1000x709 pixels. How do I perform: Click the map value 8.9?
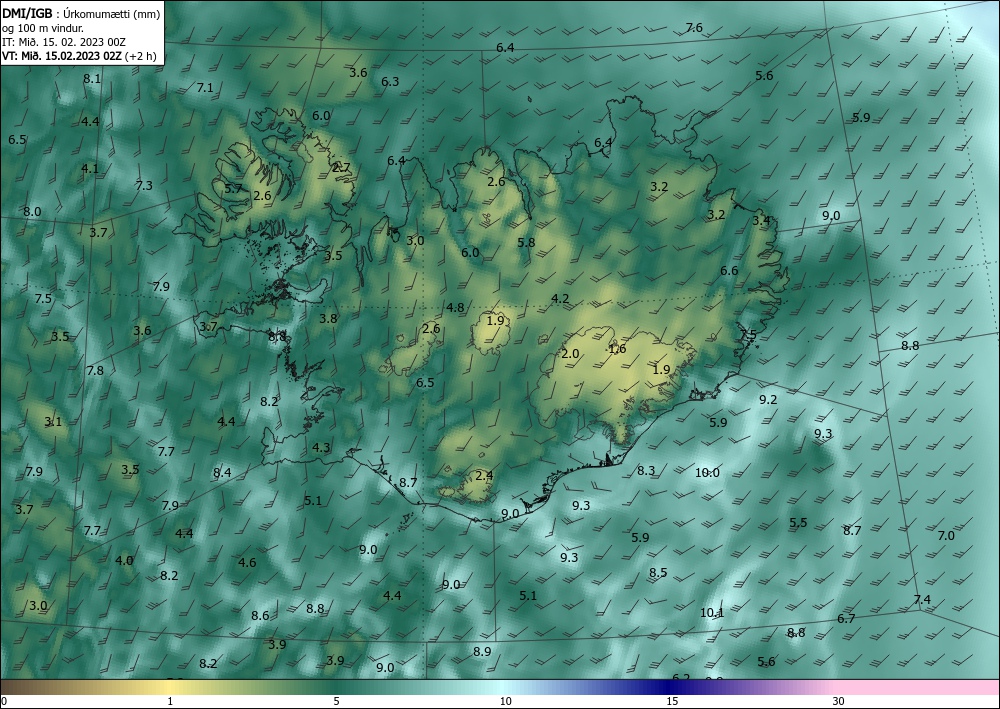tap(482, 652)
